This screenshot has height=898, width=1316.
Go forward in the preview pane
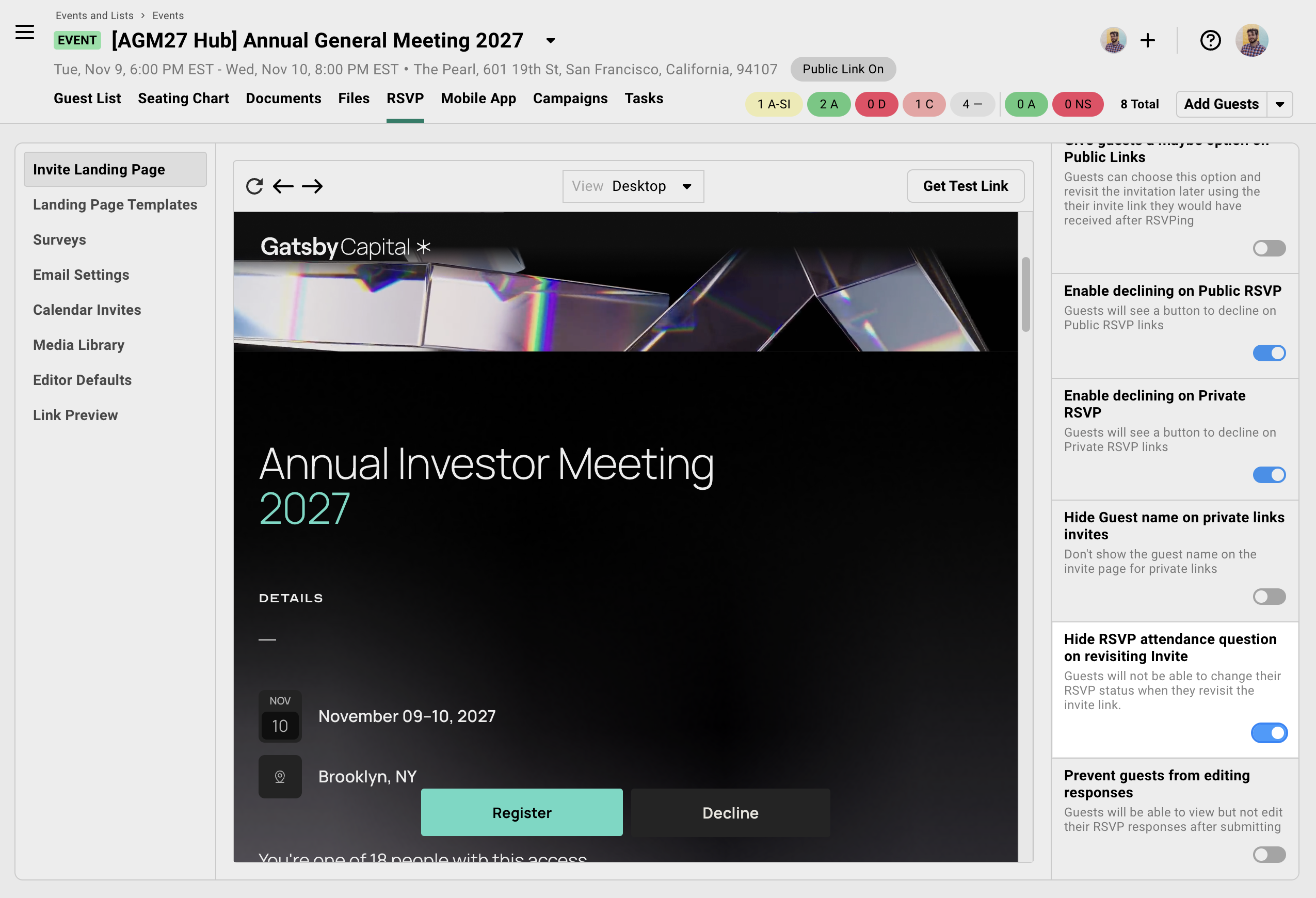pos(312,186)
